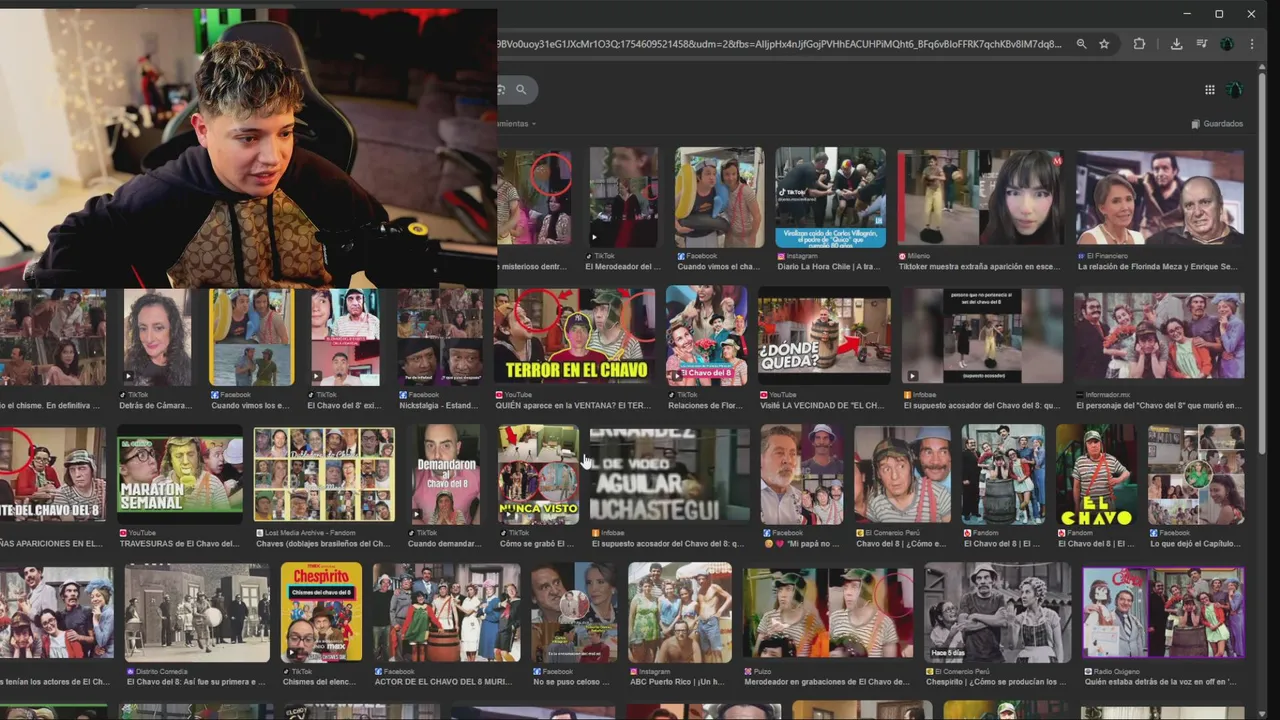Open the Guardados saved items link
The image size is (1280, 720).
click(x=1217, y=124)
